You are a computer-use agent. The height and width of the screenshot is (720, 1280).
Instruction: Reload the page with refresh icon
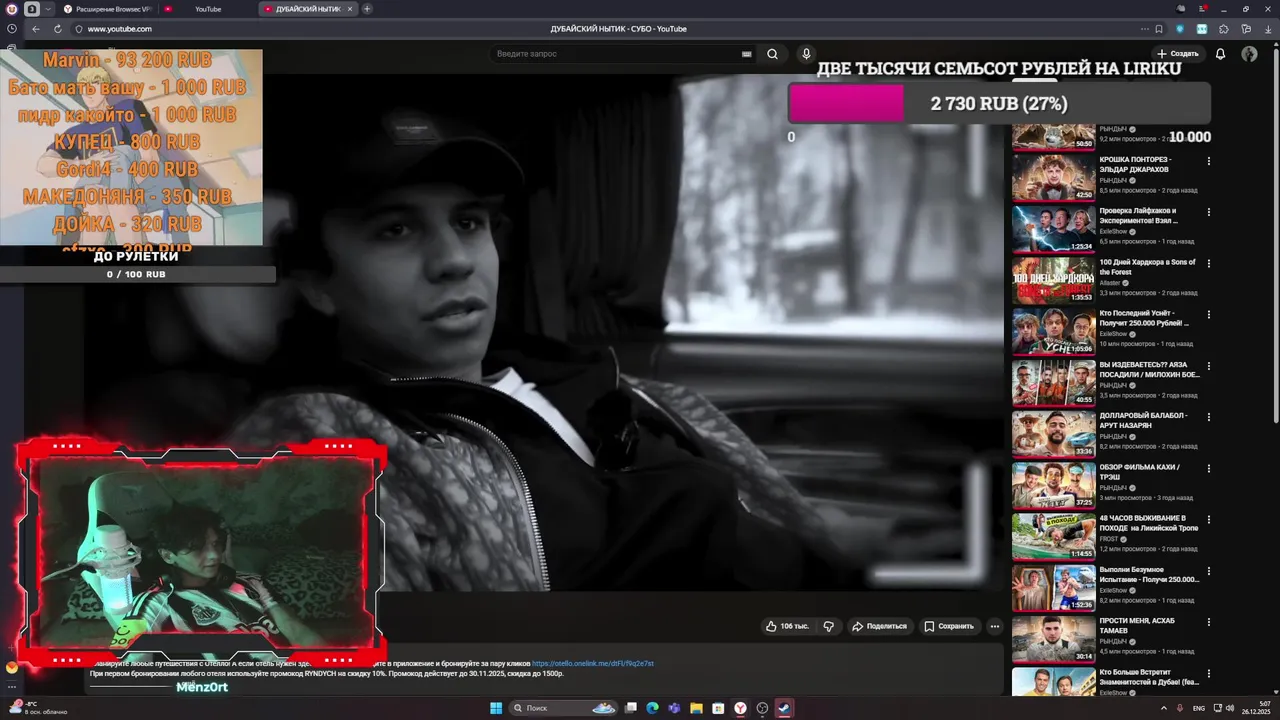point(58,29)
